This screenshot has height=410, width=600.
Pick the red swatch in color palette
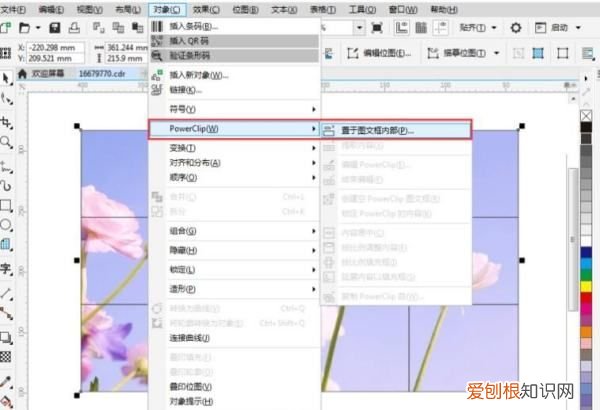pyautogui.click(x=586, y=297)
